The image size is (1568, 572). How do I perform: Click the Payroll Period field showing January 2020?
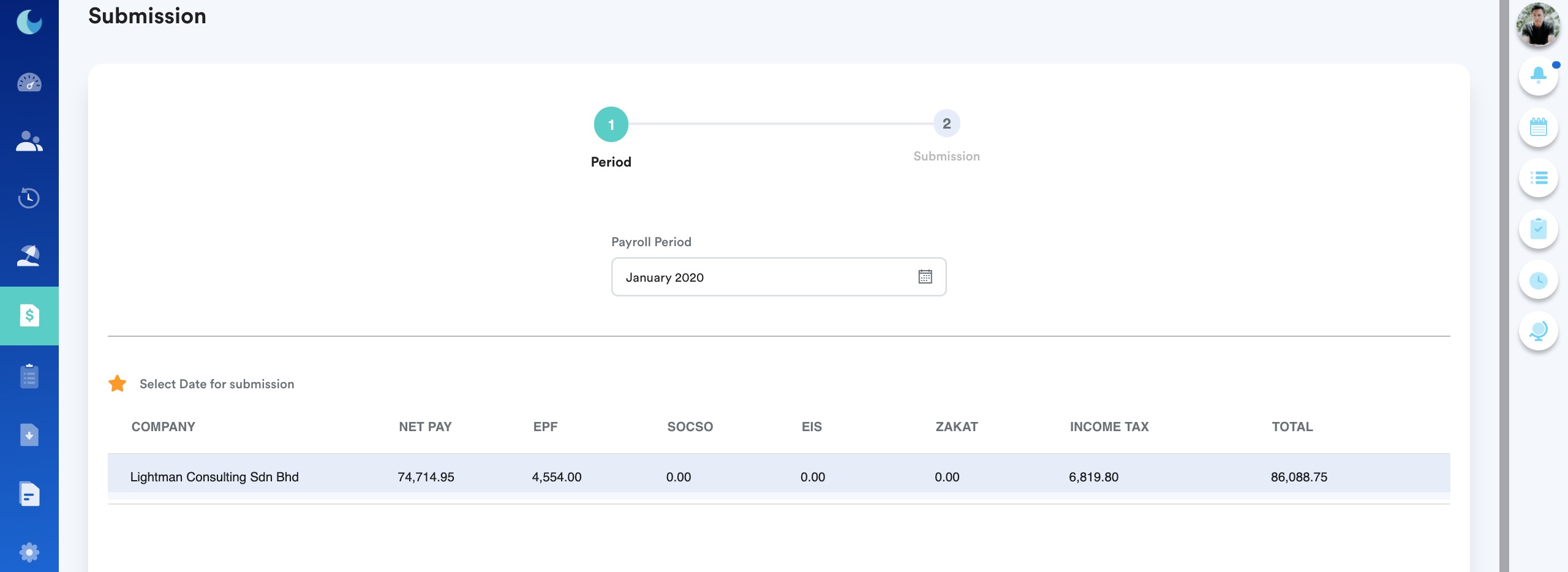pyautogui.click(x=778, y=277)
